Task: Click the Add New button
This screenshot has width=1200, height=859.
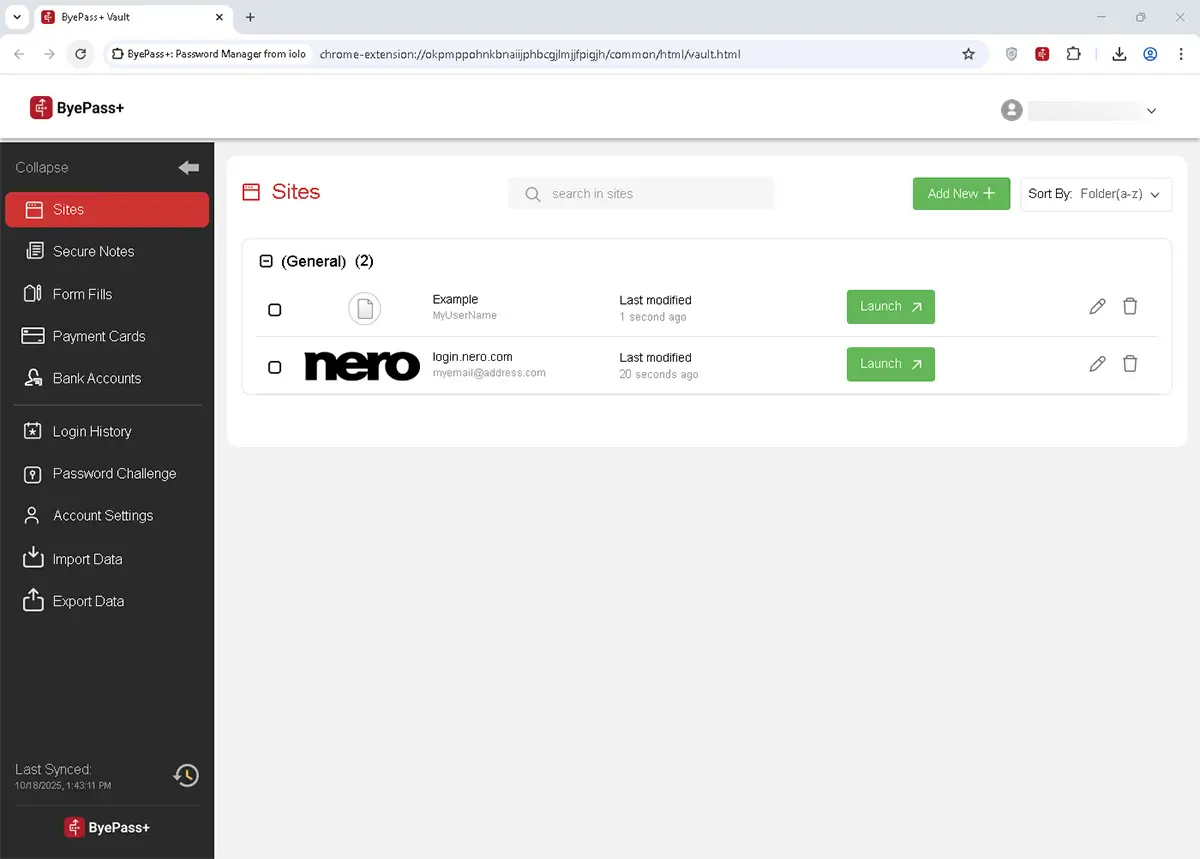Action: point(960,193)
